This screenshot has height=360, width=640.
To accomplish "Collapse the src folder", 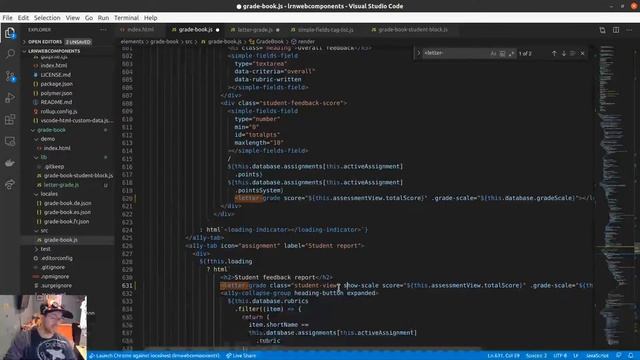I will tap(44, 231).
